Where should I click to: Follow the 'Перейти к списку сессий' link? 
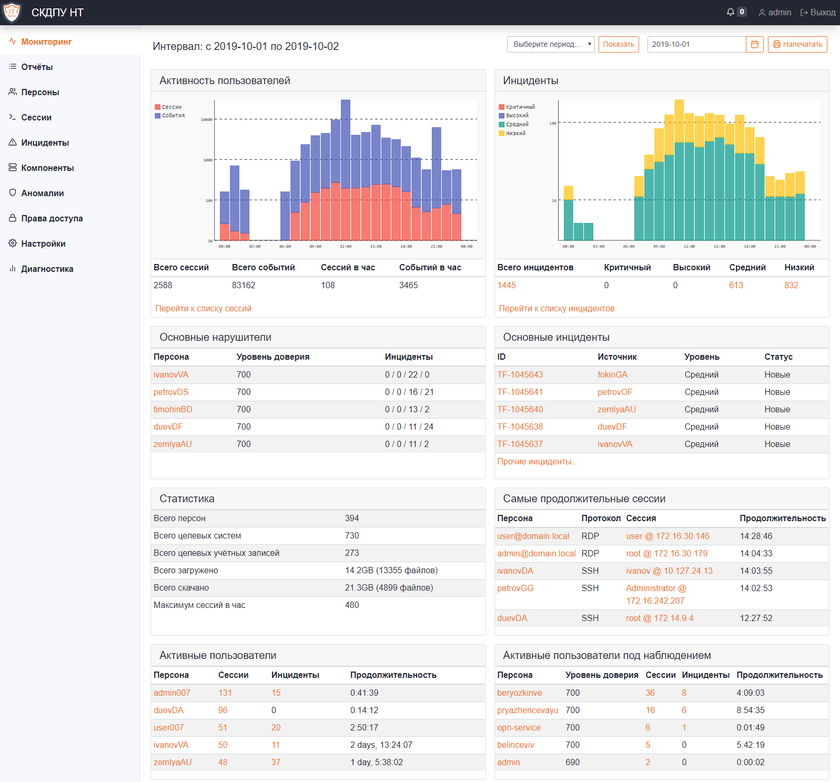202,309
